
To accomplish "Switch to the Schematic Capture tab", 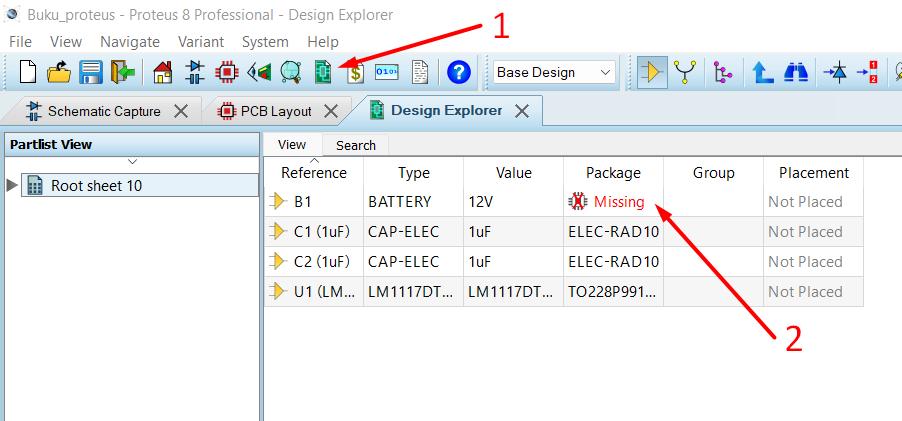I will pos(104,111).
